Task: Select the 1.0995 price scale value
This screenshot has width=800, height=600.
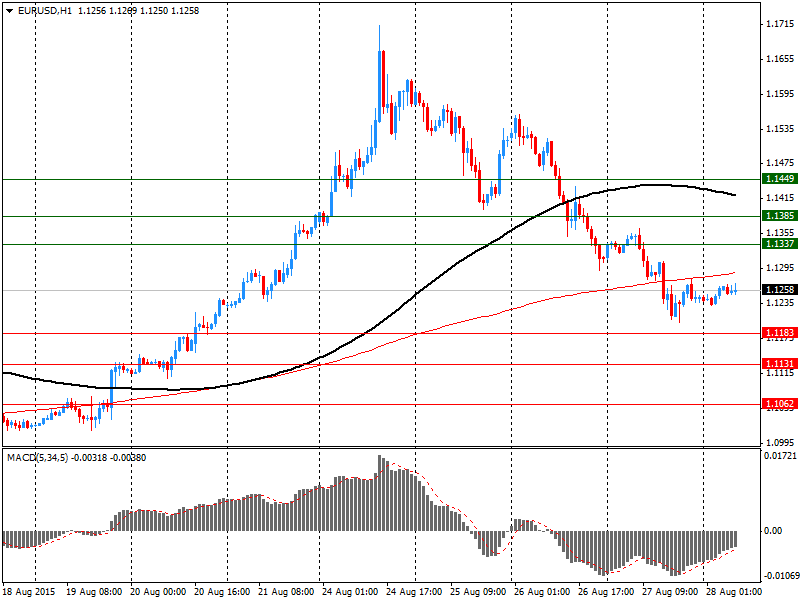Action: [x=780, y=442]
